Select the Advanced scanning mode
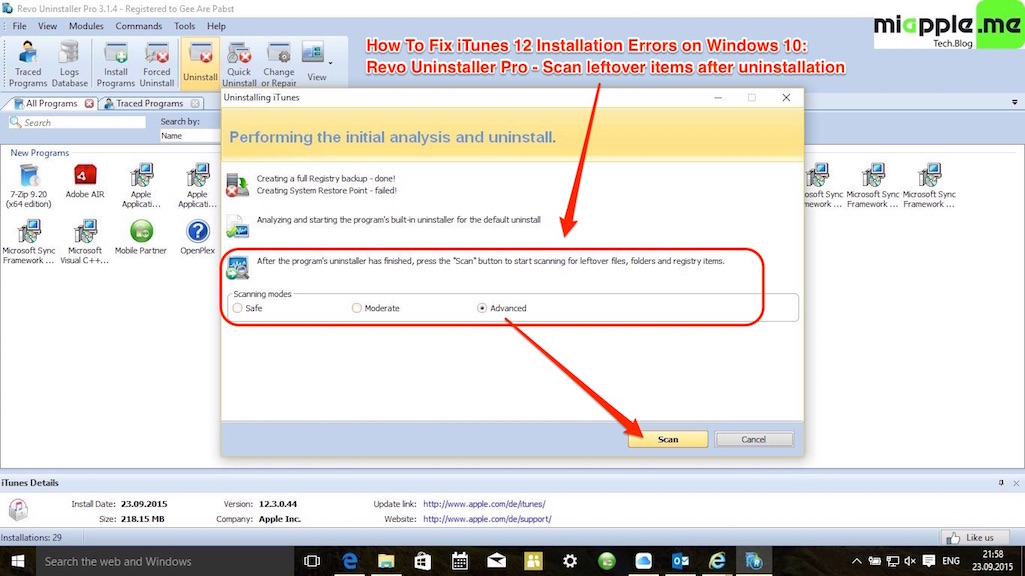The width and height of the screenshot is (1025, 576). (x=482, y=308)
